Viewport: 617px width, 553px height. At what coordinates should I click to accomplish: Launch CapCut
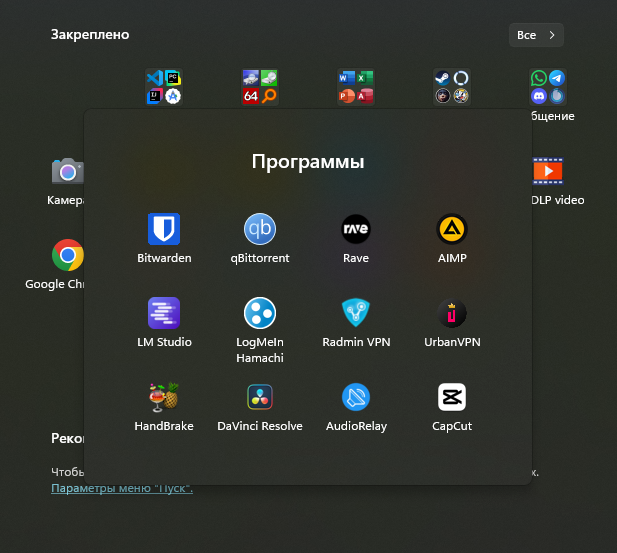click(x=452, y=407)
